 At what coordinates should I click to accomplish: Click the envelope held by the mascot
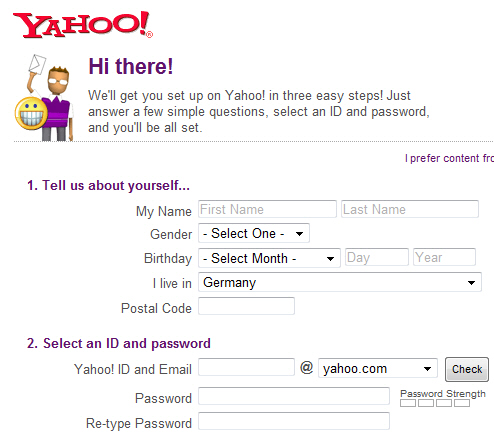(37, 64)
